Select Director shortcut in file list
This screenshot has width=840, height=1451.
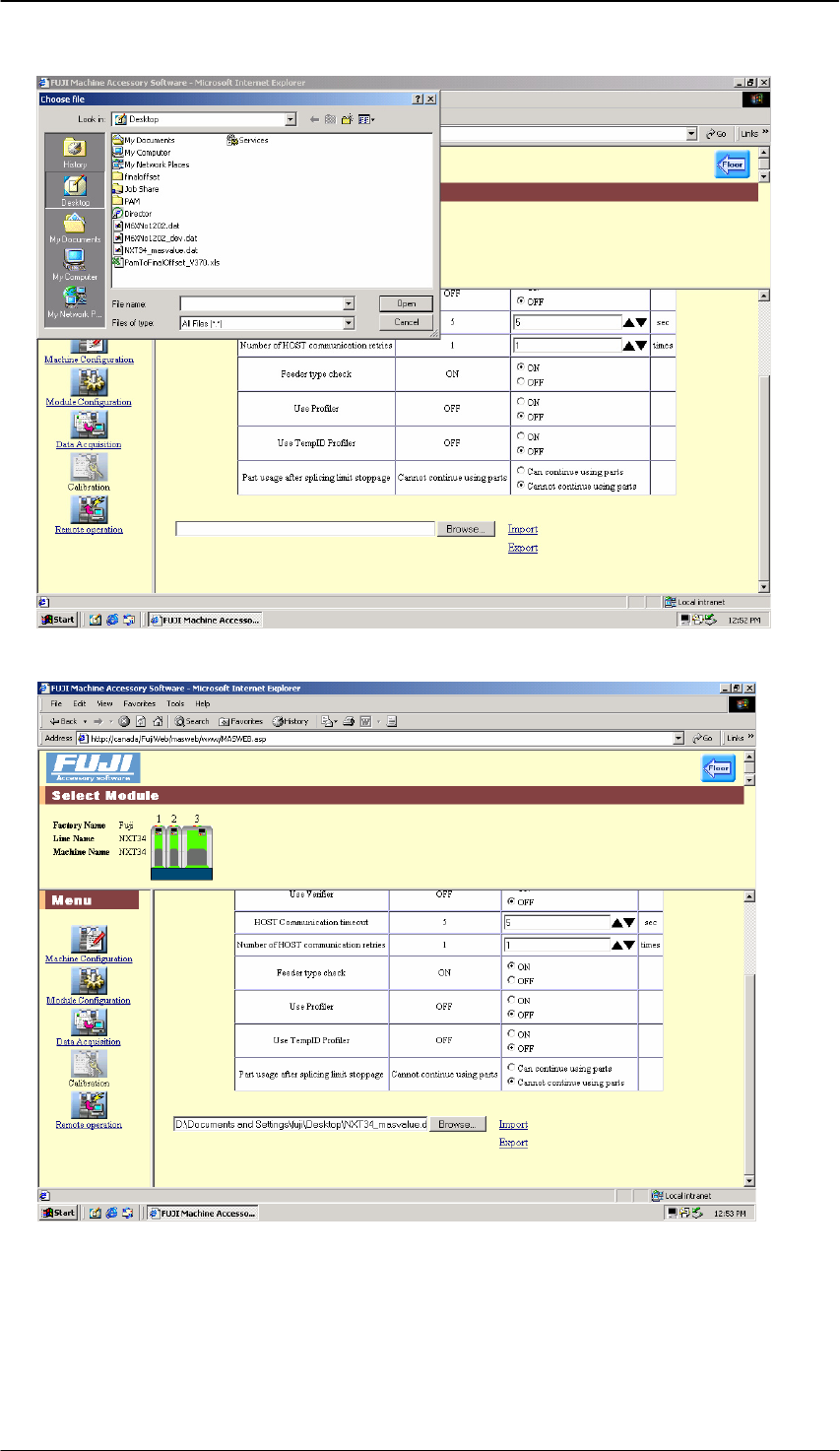132,213
